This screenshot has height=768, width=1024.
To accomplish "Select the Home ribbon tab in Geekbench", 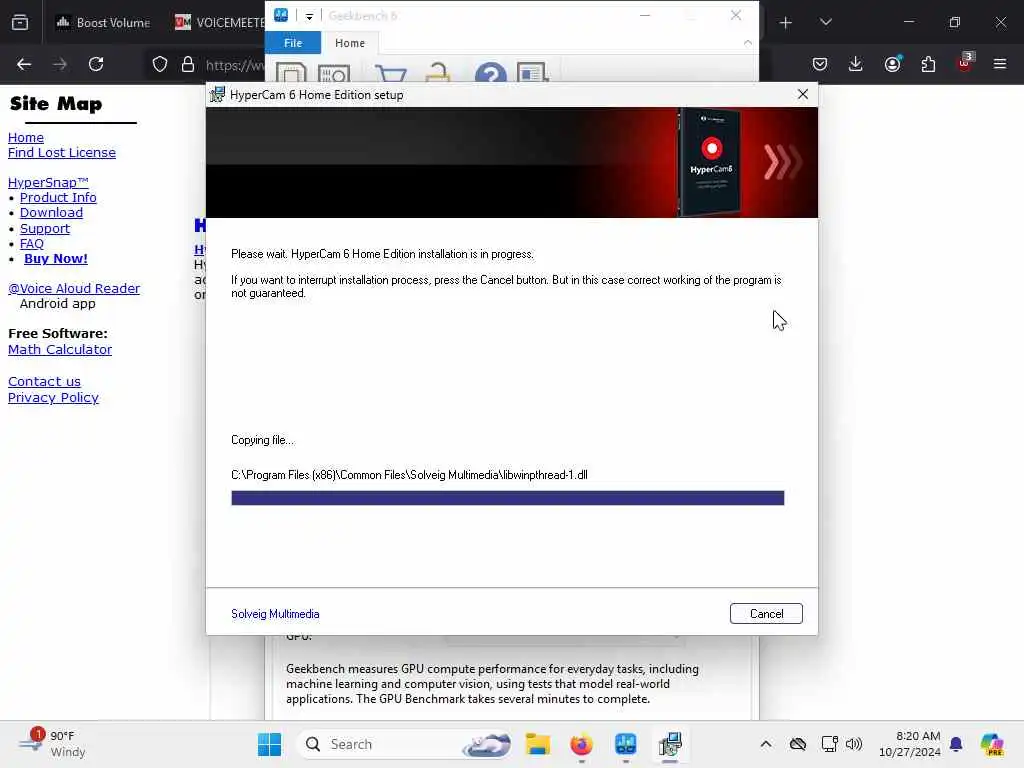I will [x=349, y=42].
